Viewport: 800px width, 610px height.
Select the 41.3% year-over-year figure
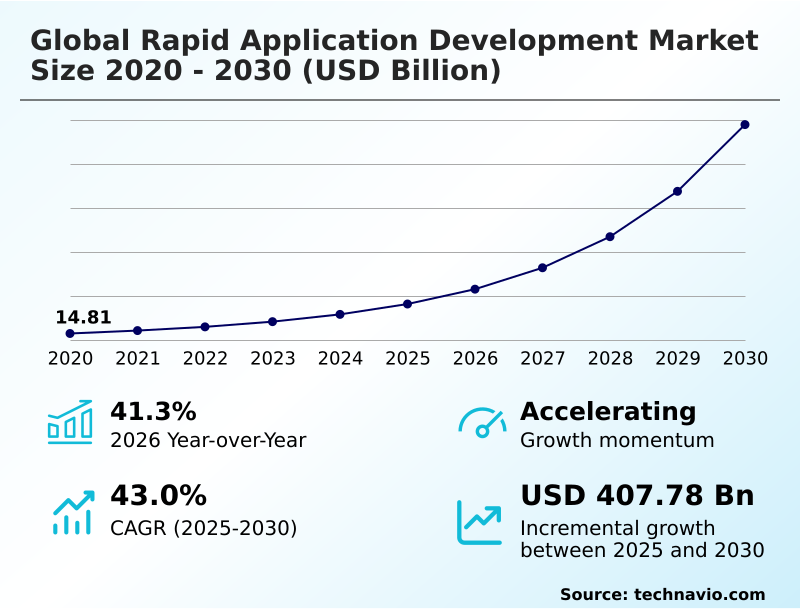tap(153, 411)
